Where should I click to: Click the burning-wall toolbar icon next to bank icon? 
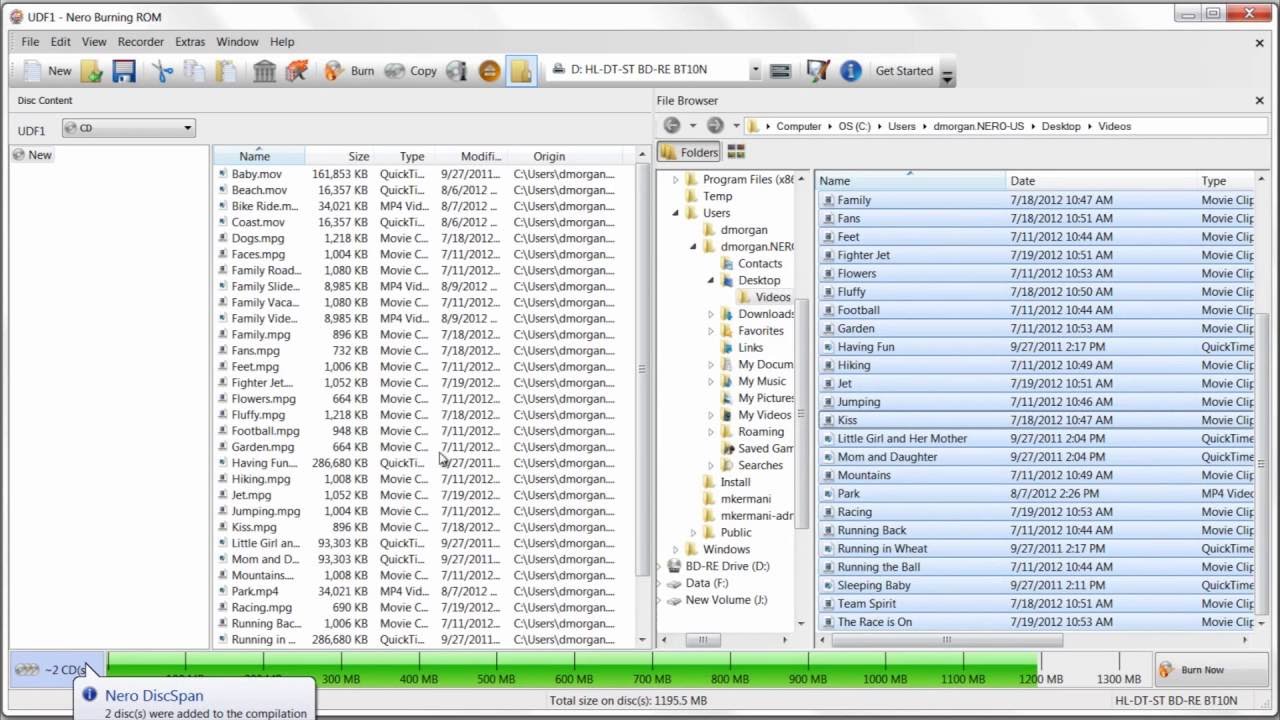click(296, 71)
